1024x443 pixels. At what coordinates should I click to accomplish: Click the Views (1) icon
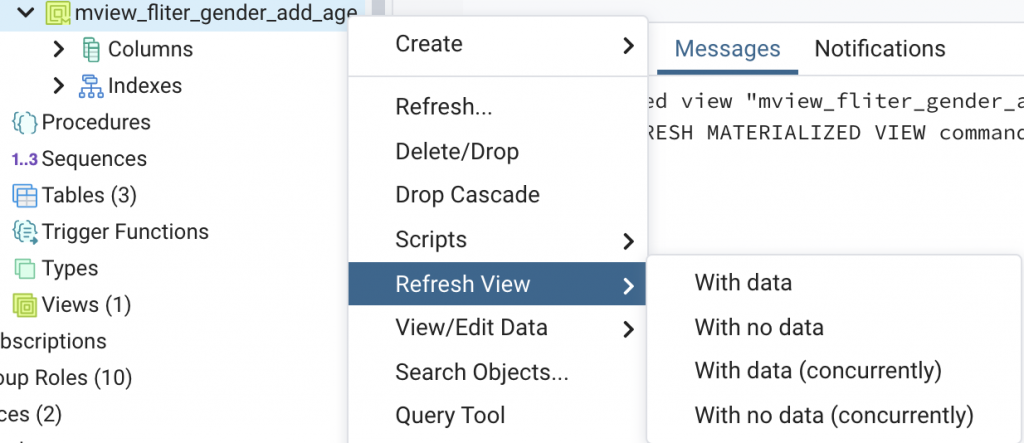[x=25, y=304]
